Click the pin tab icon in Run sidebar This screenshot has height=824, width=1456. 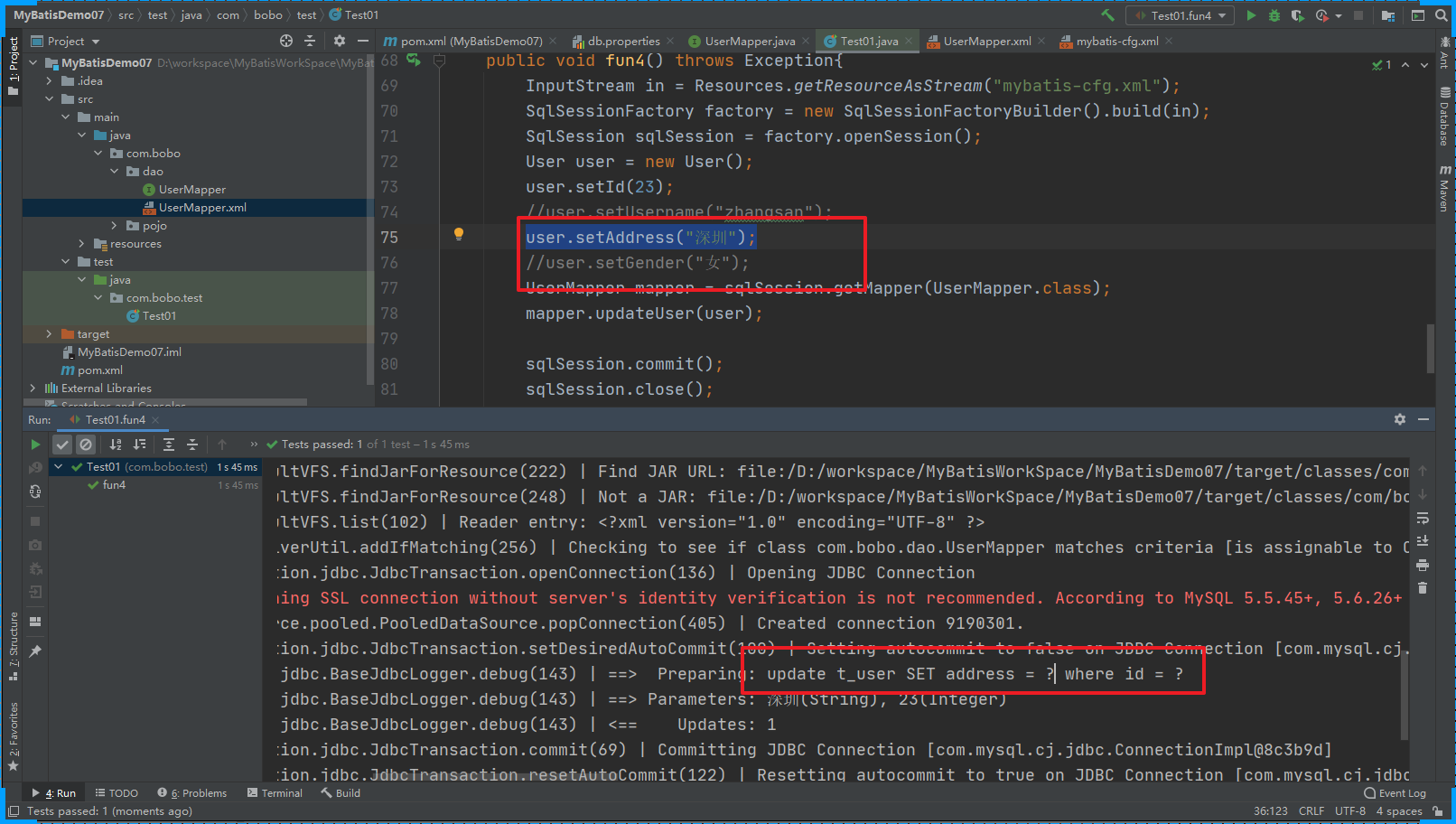(35, 651)
